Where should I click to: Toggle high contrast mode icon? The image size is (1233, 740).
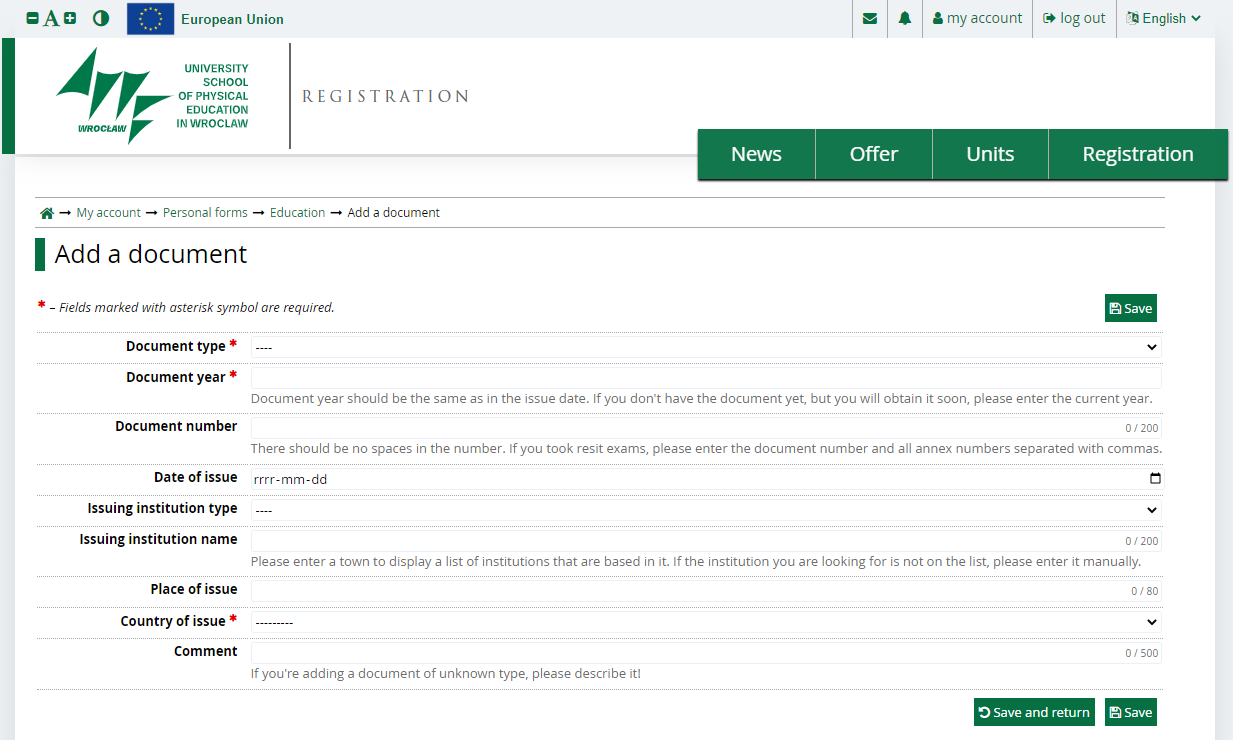pyautogui.click(x=101, y=18)
